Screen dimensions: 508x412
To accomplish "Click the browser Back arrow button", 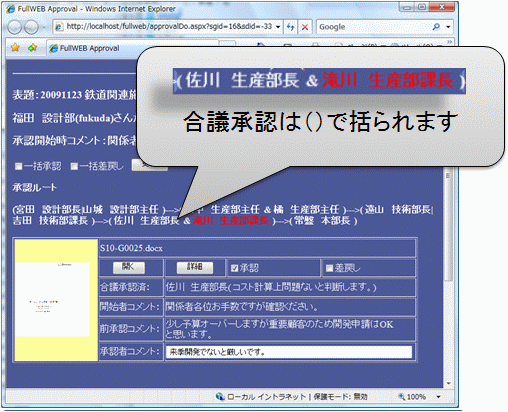I will click(x=14, y=27).
